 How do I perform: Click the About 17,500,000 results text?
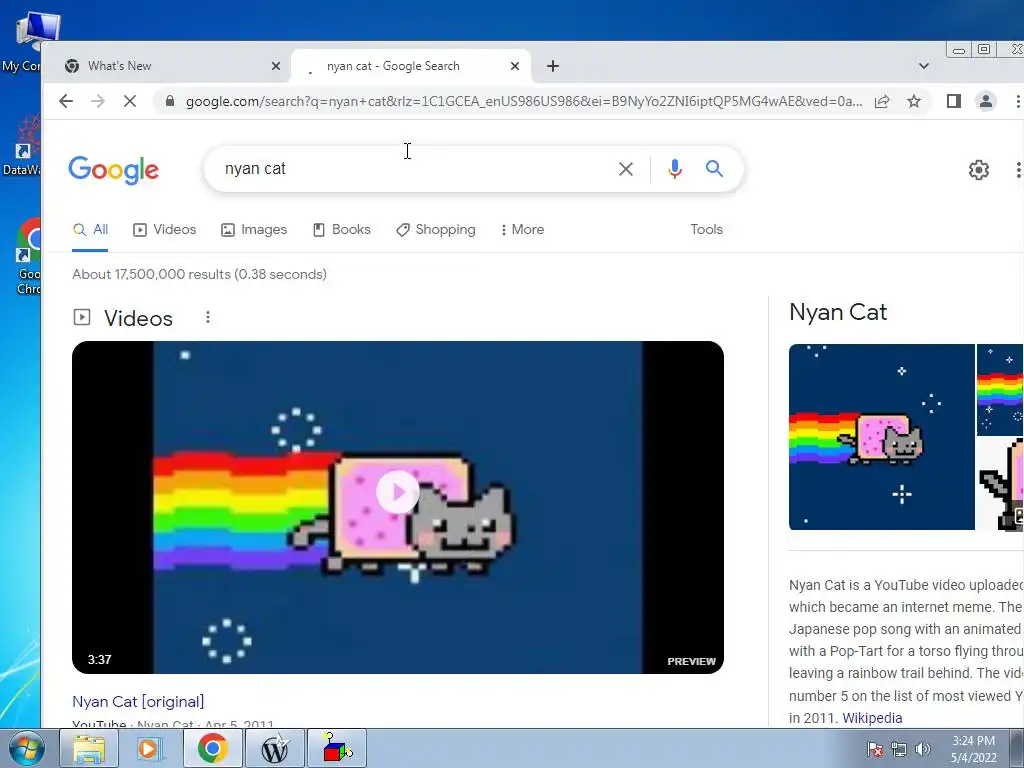click(199, 274)
